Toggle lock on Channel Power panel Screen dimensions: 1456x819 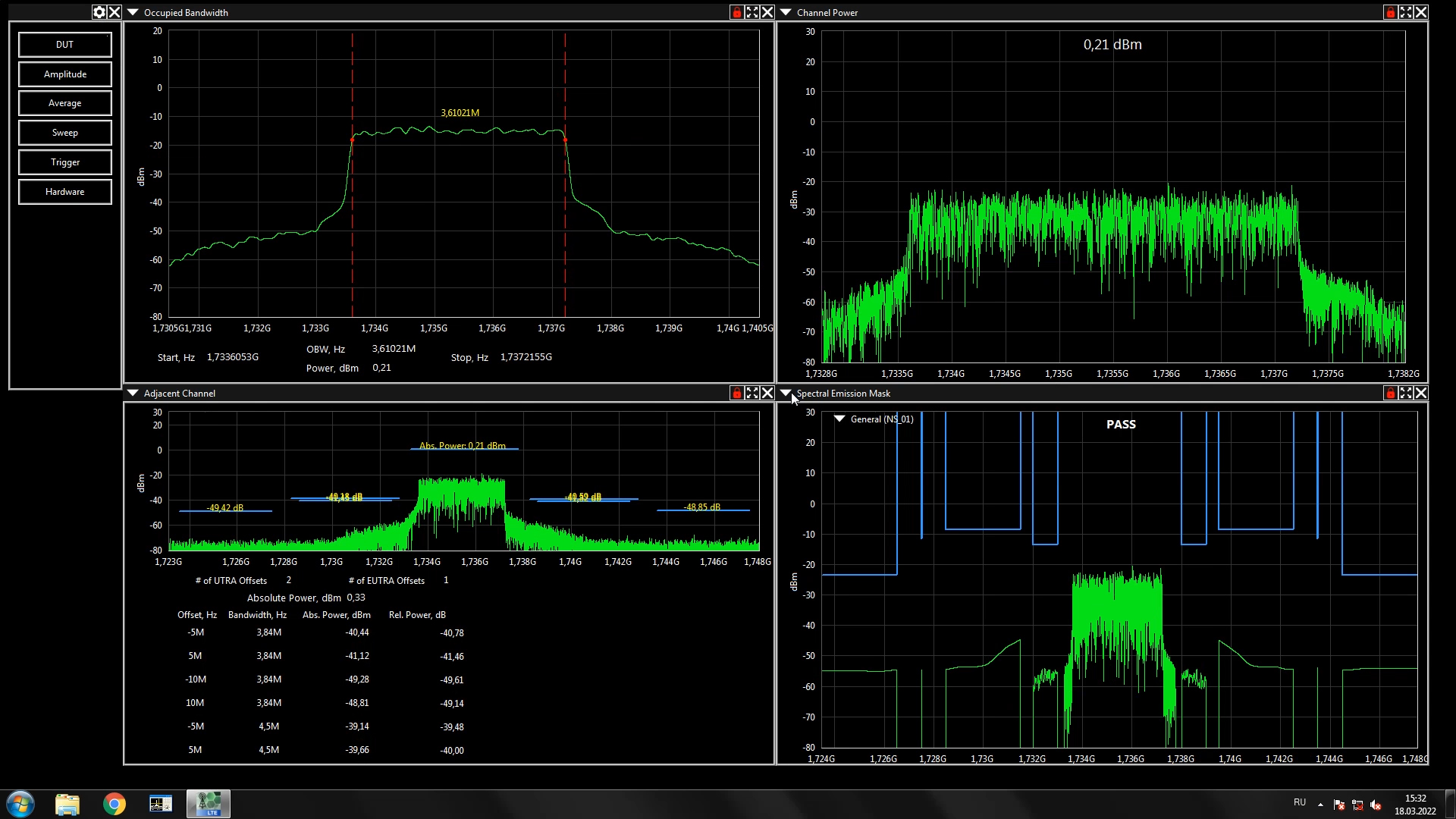coord(1390,12)
